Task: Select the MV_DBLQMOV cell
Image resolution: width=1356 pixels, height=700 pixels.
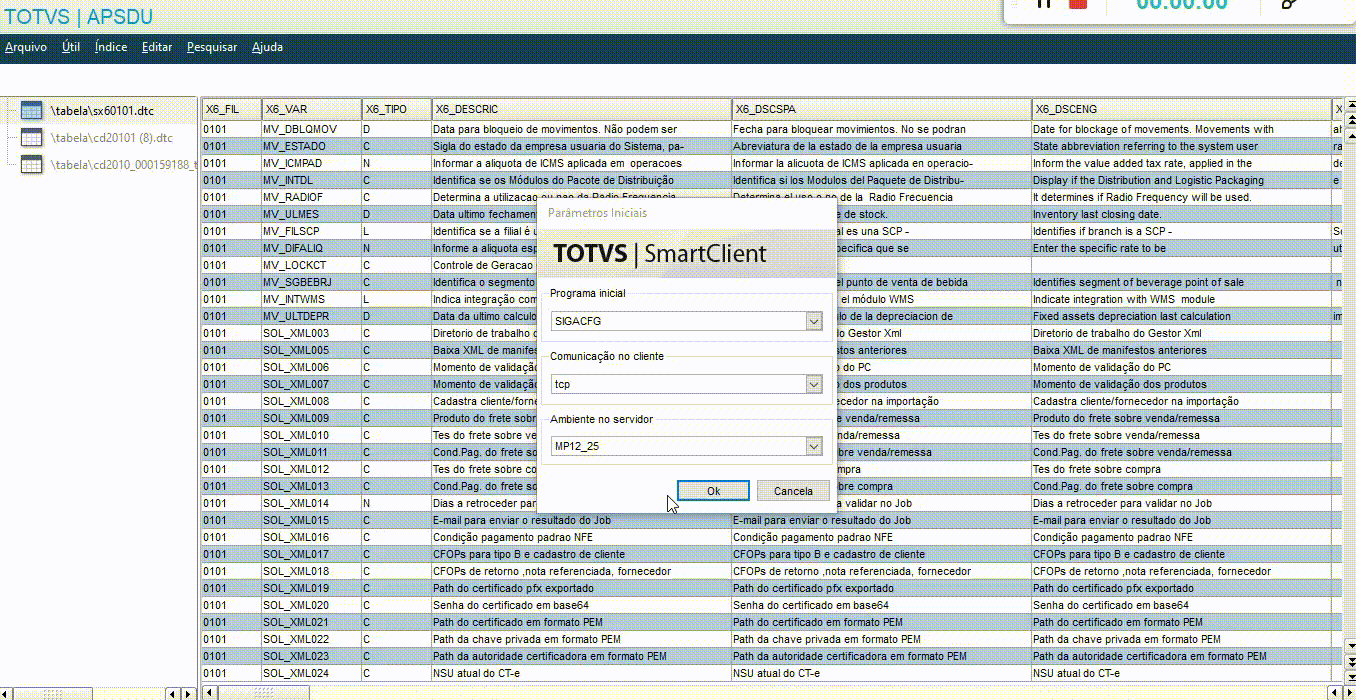Action: tap(311, 129)
